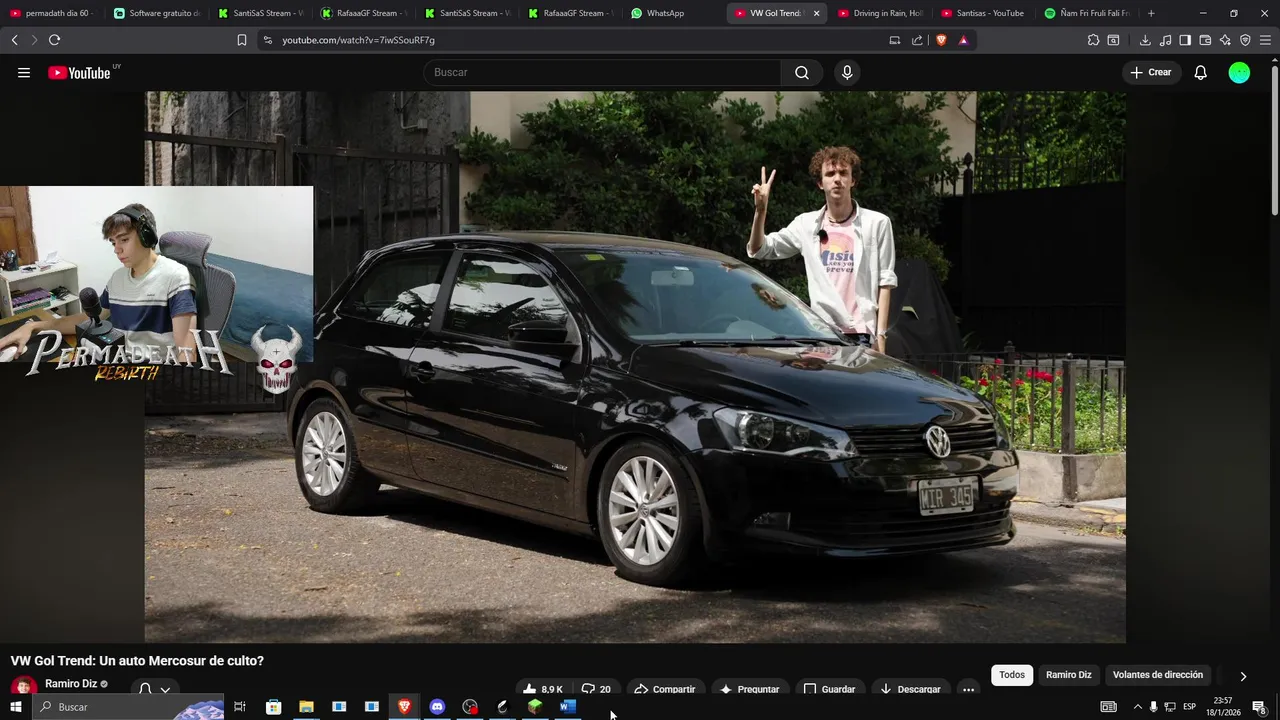Screen dimensions: 1280x720
Task: Switch to the Software gratuito tab
Action: tap(156, 13)
